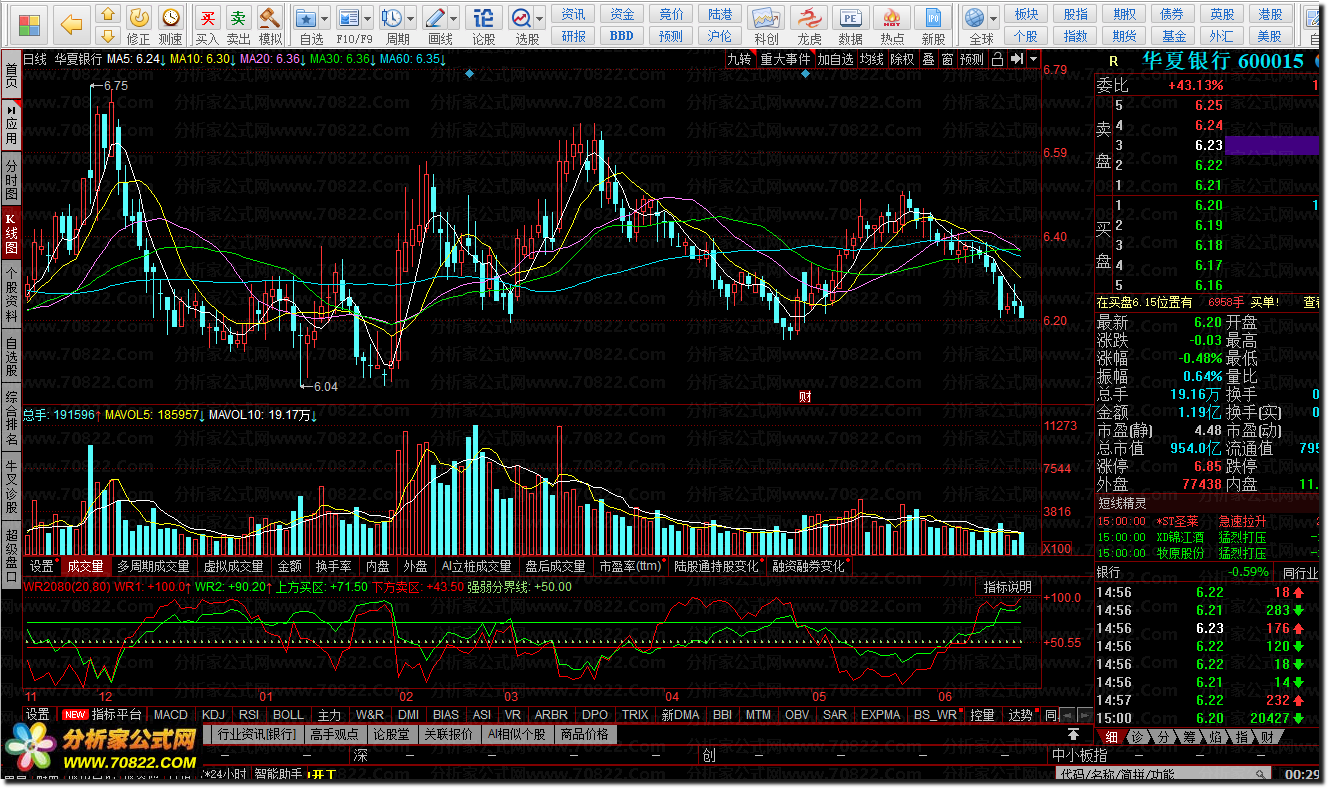Open the 热点 hot topics icon
Viewport: 1329px width, 788px height.
(892, 24)
